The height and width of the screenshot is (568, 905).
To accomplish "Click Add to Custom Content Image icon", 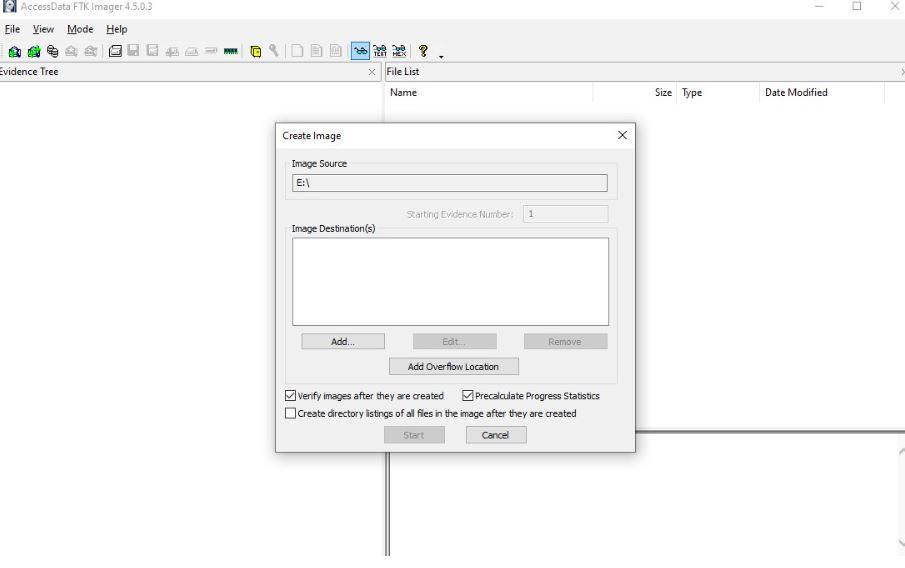I will pos(172,51).
